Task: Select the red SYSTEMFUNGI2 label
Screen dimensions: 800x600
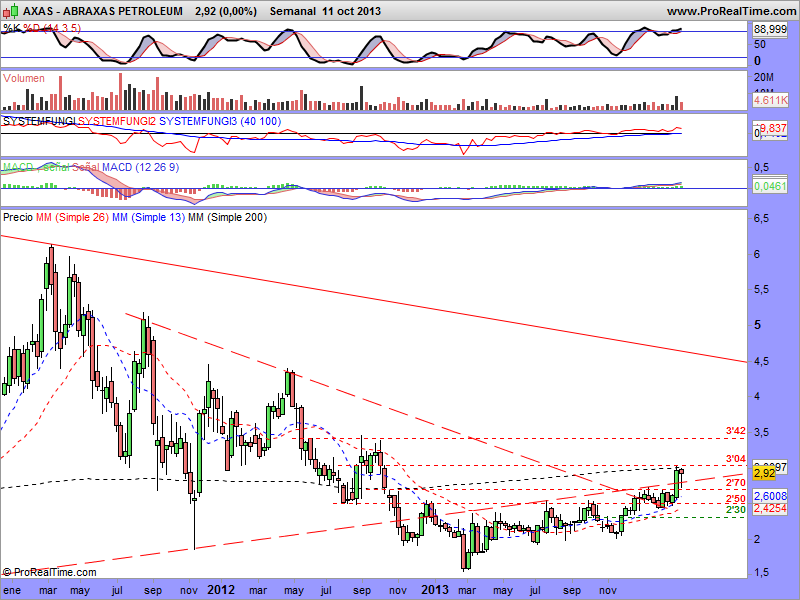Action: pos(117,121)
